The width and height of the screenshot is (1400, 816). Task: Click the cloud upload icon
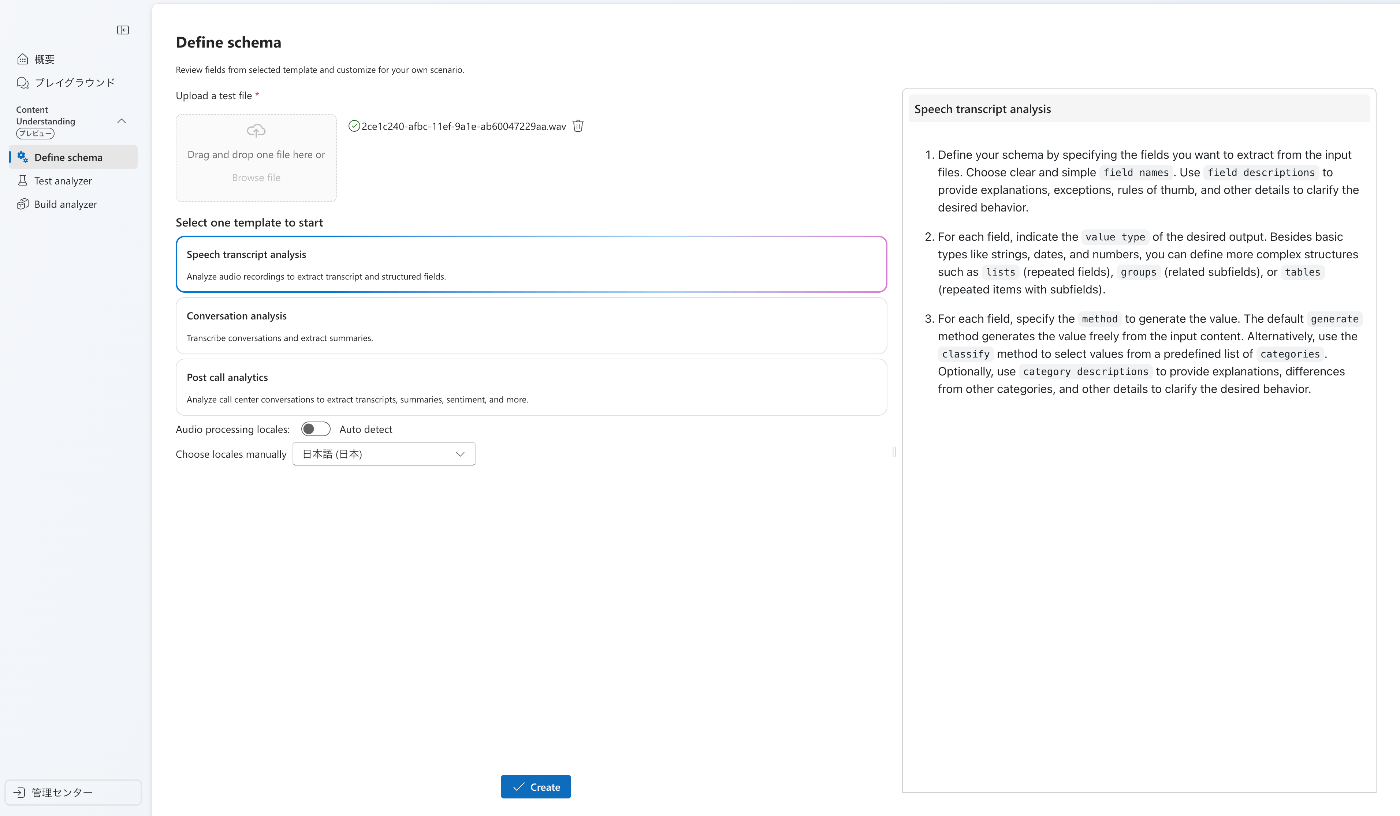pos(256,131)
